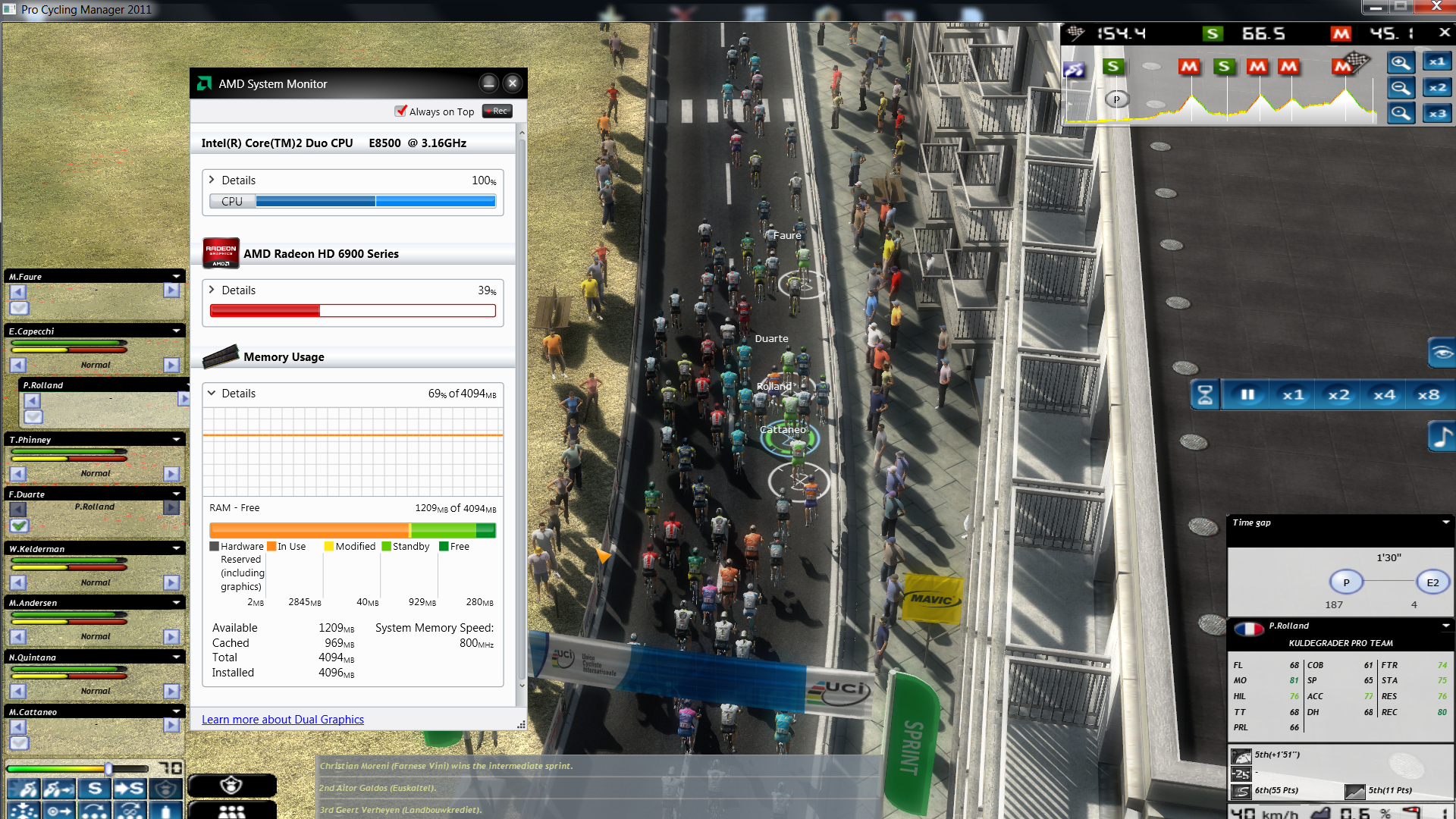Next tactic arrow for E.Capecchi

click(x=171, y=365)
